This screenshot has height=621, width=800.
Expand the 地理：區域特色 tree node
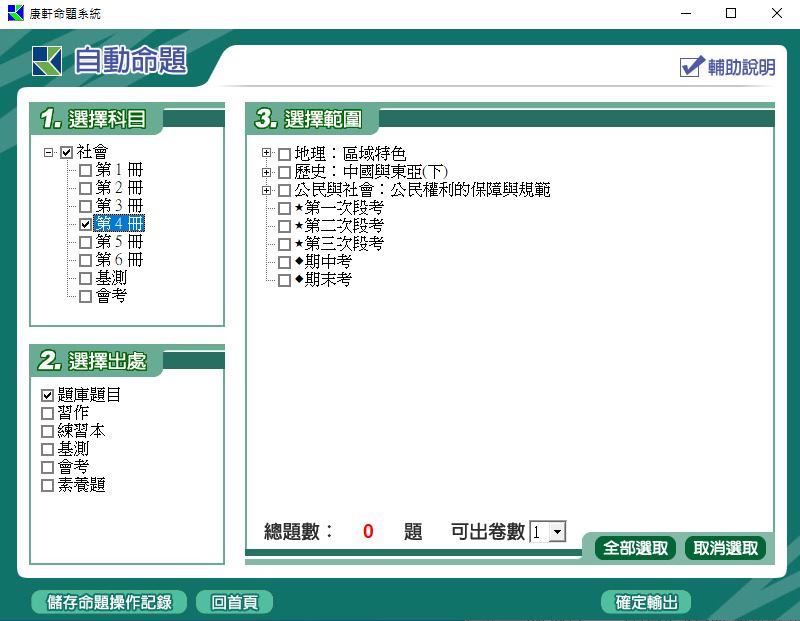click(266, 154)
